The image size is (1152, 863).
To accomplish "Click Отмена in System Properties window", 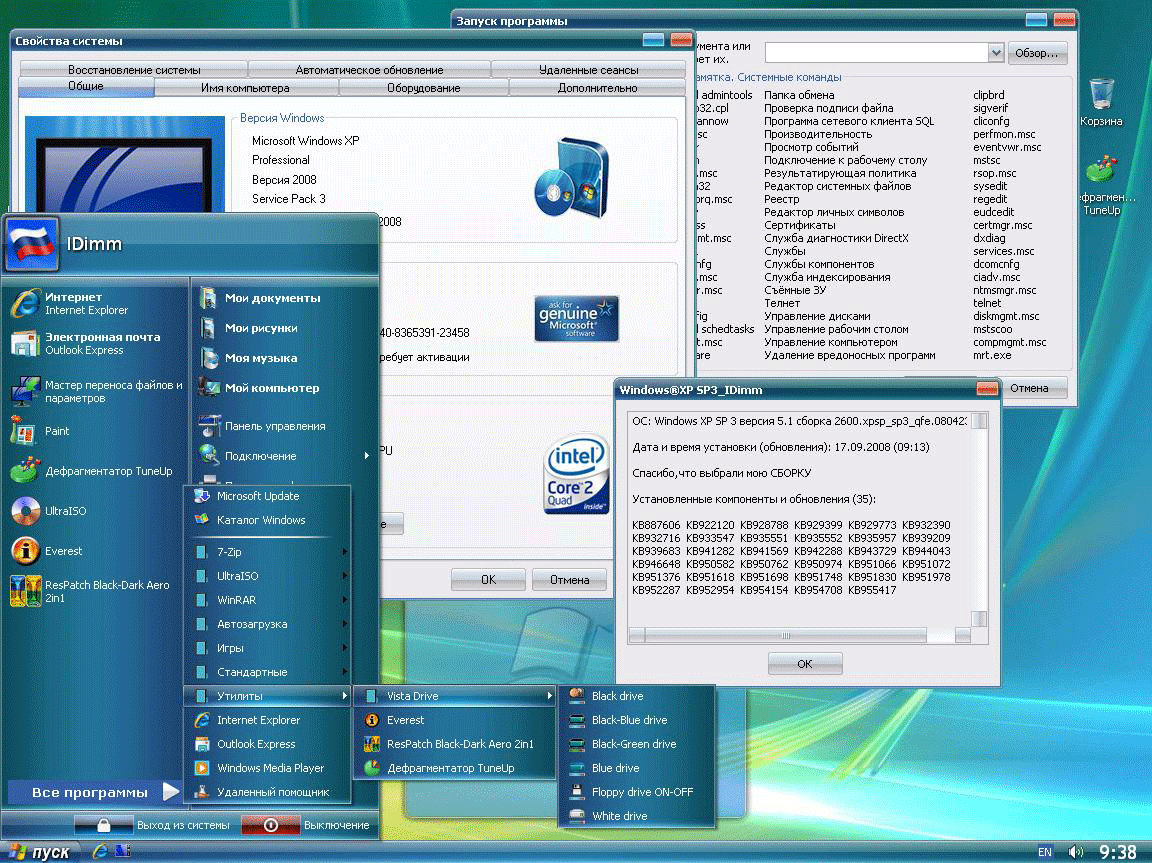I will click(x=569, y=579).
